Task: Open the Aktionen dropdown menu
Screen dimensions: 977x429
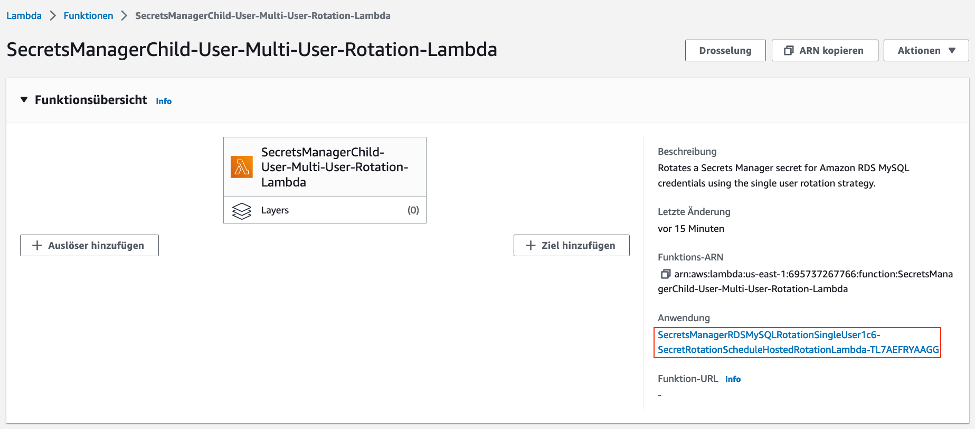Action: pyautogui.click(x=926, y=51)
